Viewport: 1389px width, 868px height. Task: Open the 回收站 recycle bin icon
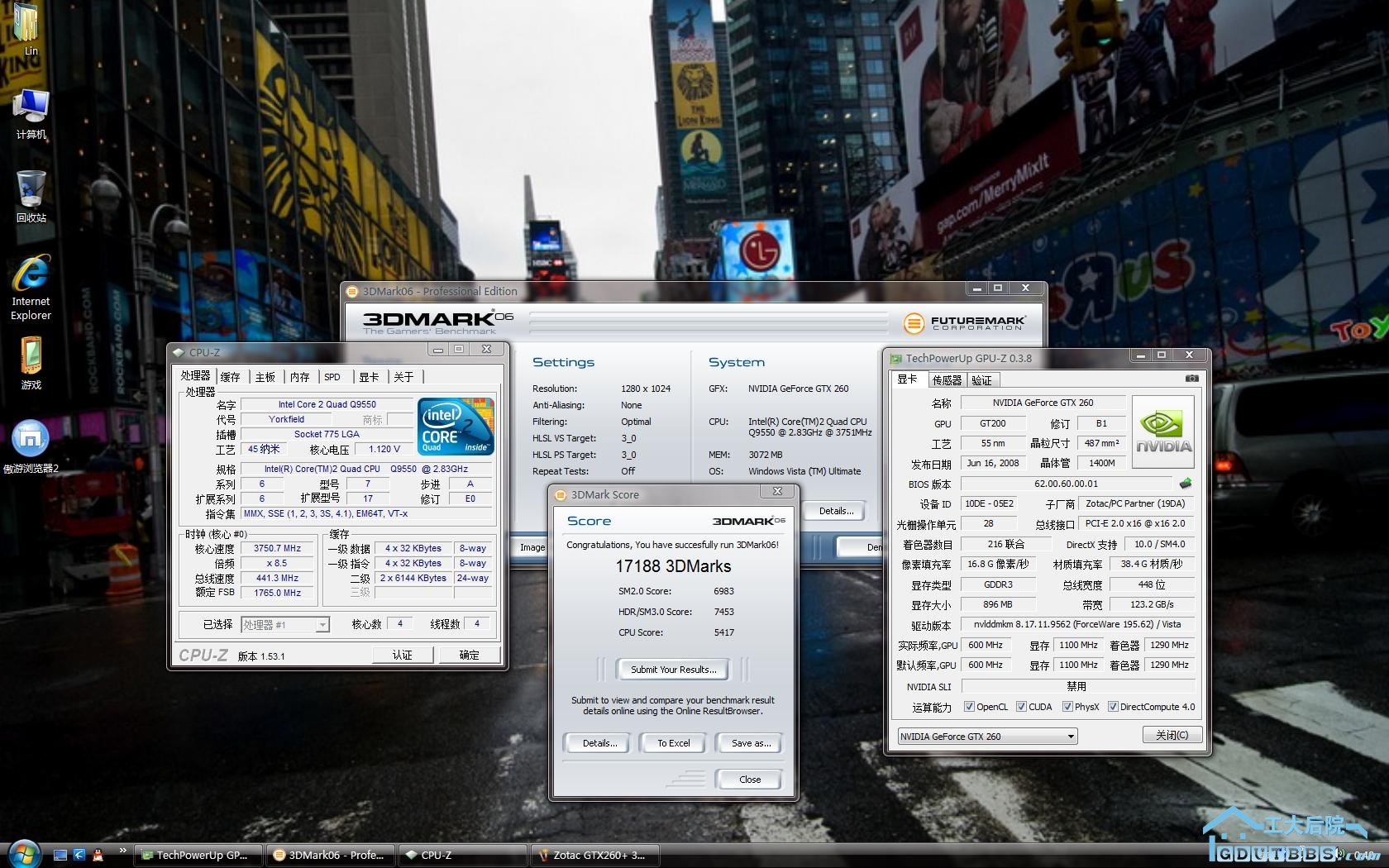(31, 197)
